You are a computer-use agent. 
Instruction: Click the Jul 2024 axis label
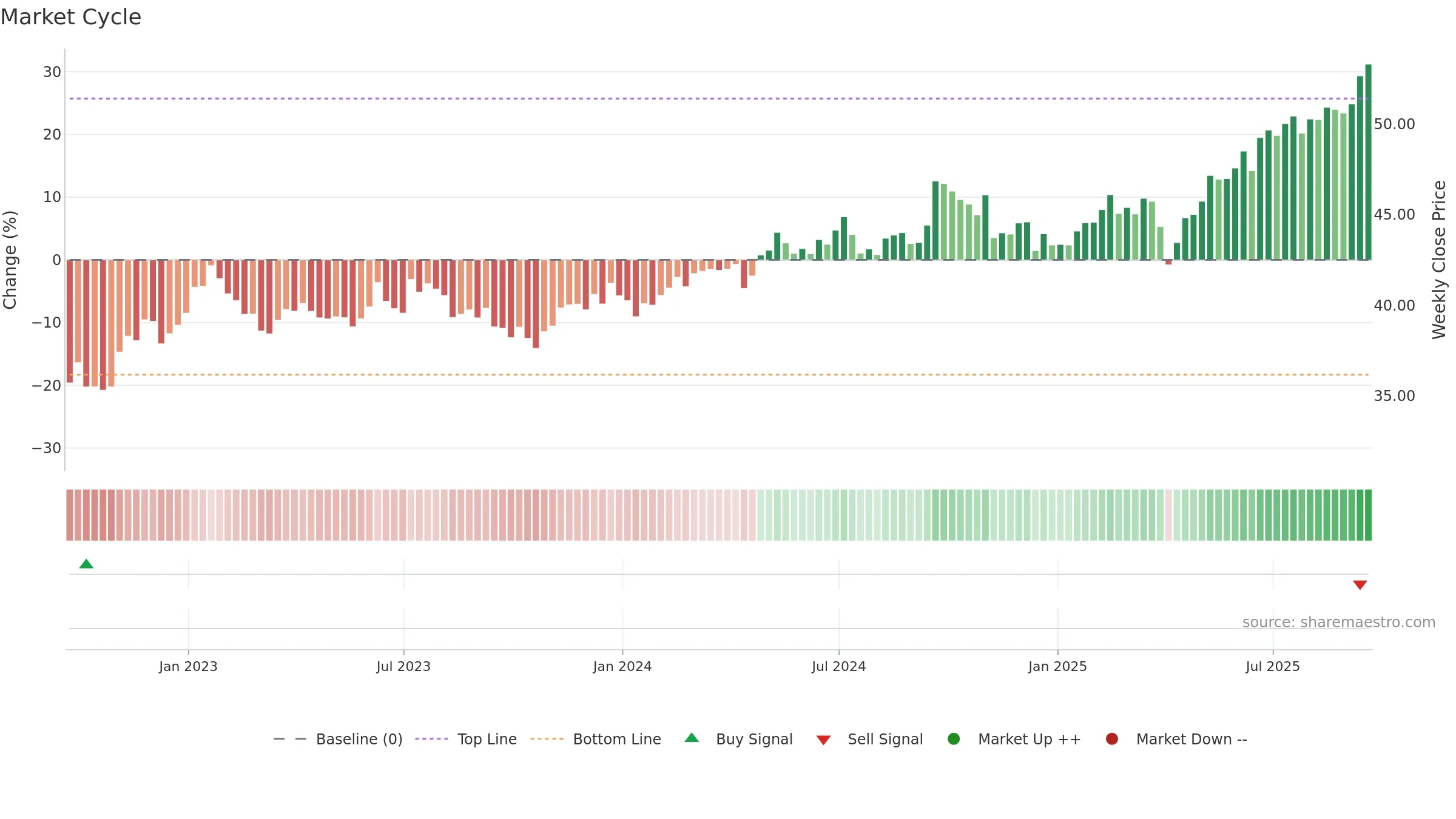(839, 667)
